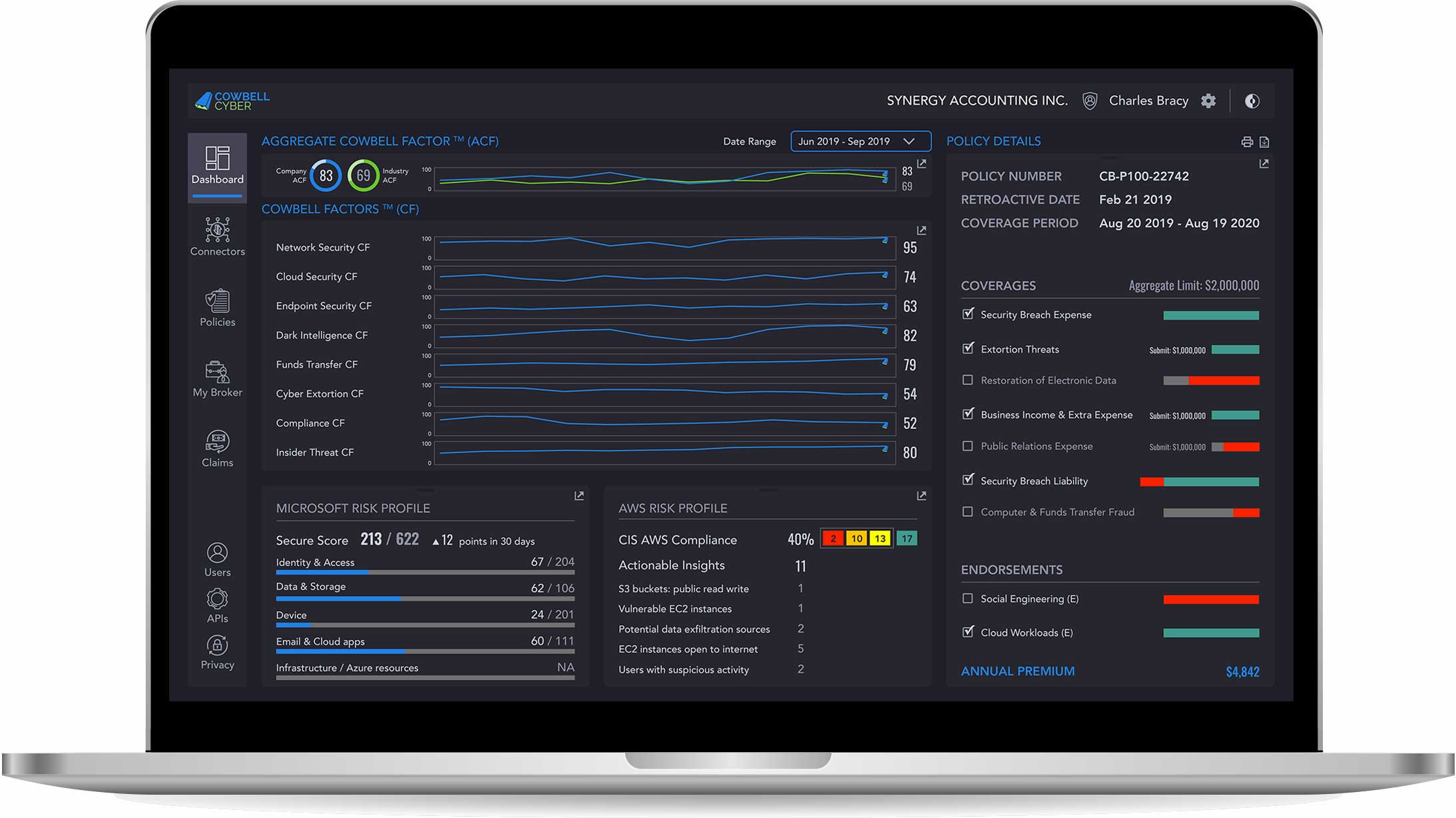
Task: Click Industry ACF 69 gauge
Action: [363, 175]
